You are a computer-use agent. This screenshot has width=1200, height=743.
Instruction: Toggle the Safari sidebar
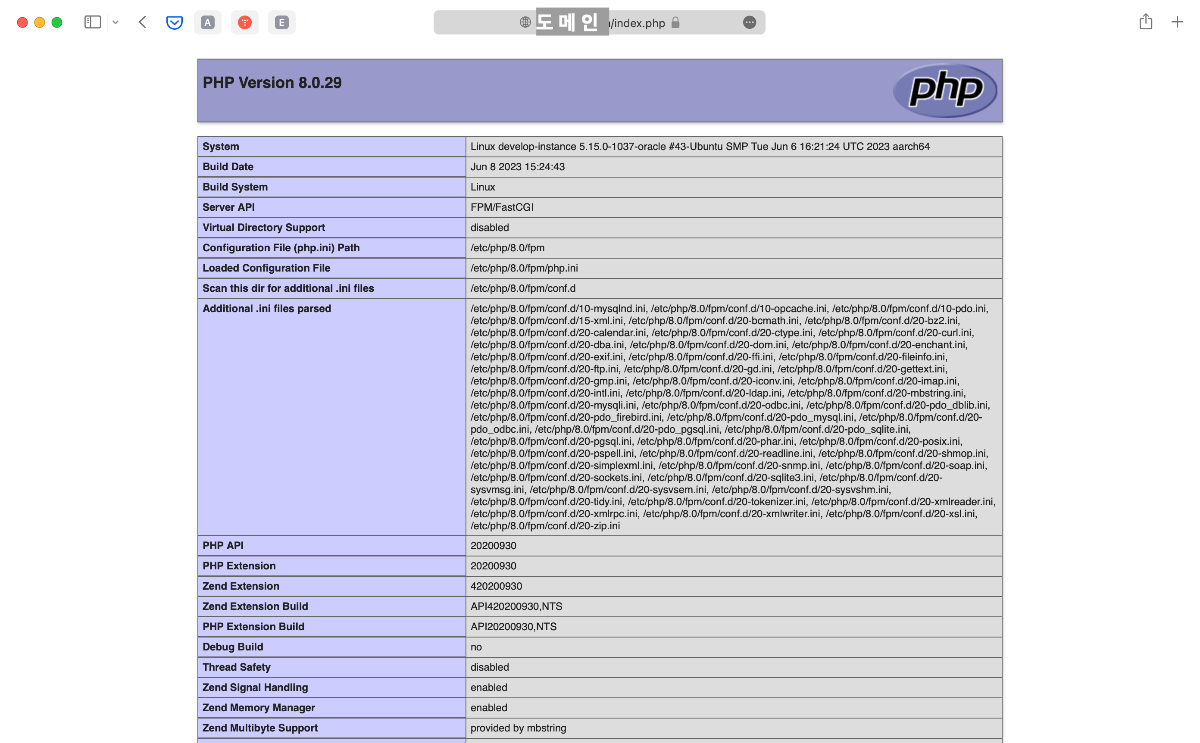click(x=92, y=22)
